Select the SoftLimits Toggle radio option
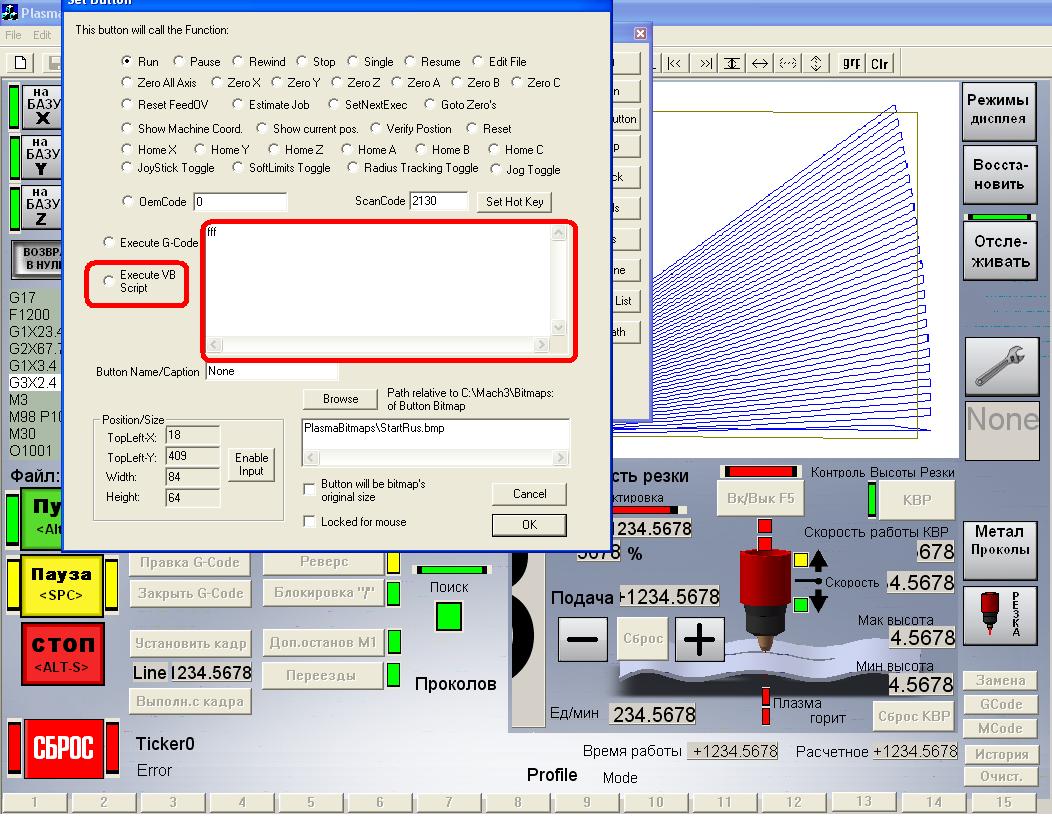1052x818 pixels. [x=238, y=167]
